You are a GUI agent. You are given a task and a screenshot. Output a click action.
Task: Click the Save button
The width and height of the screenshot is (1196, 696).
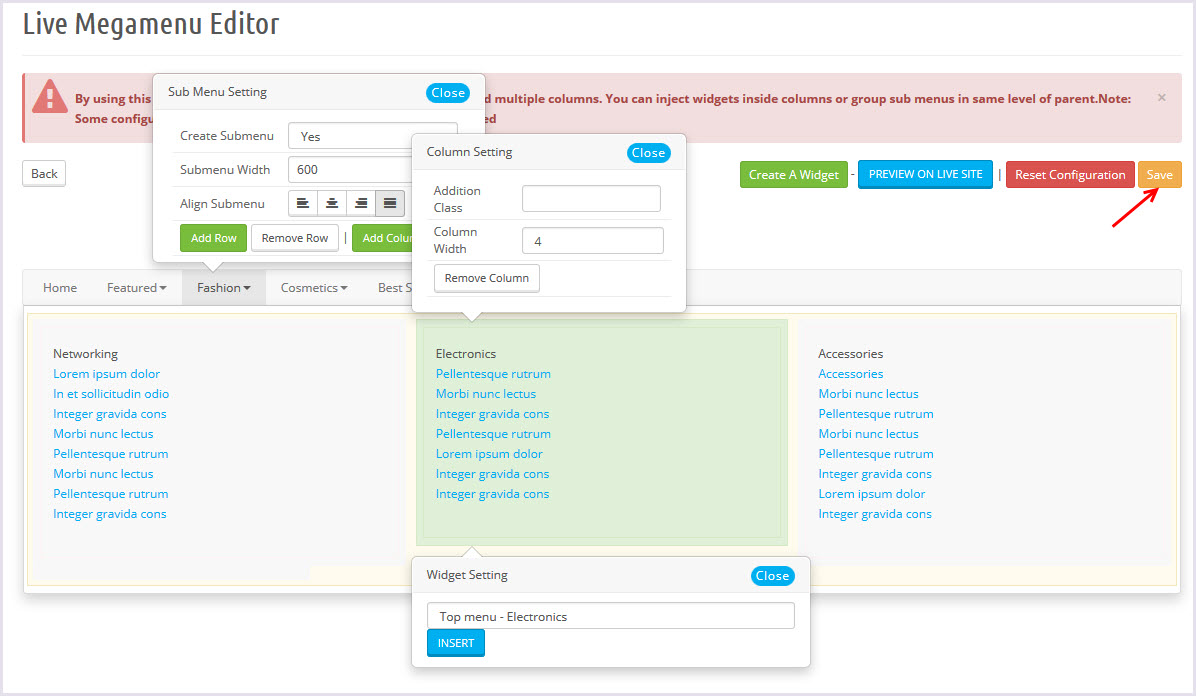click(x=1159, y=175)
